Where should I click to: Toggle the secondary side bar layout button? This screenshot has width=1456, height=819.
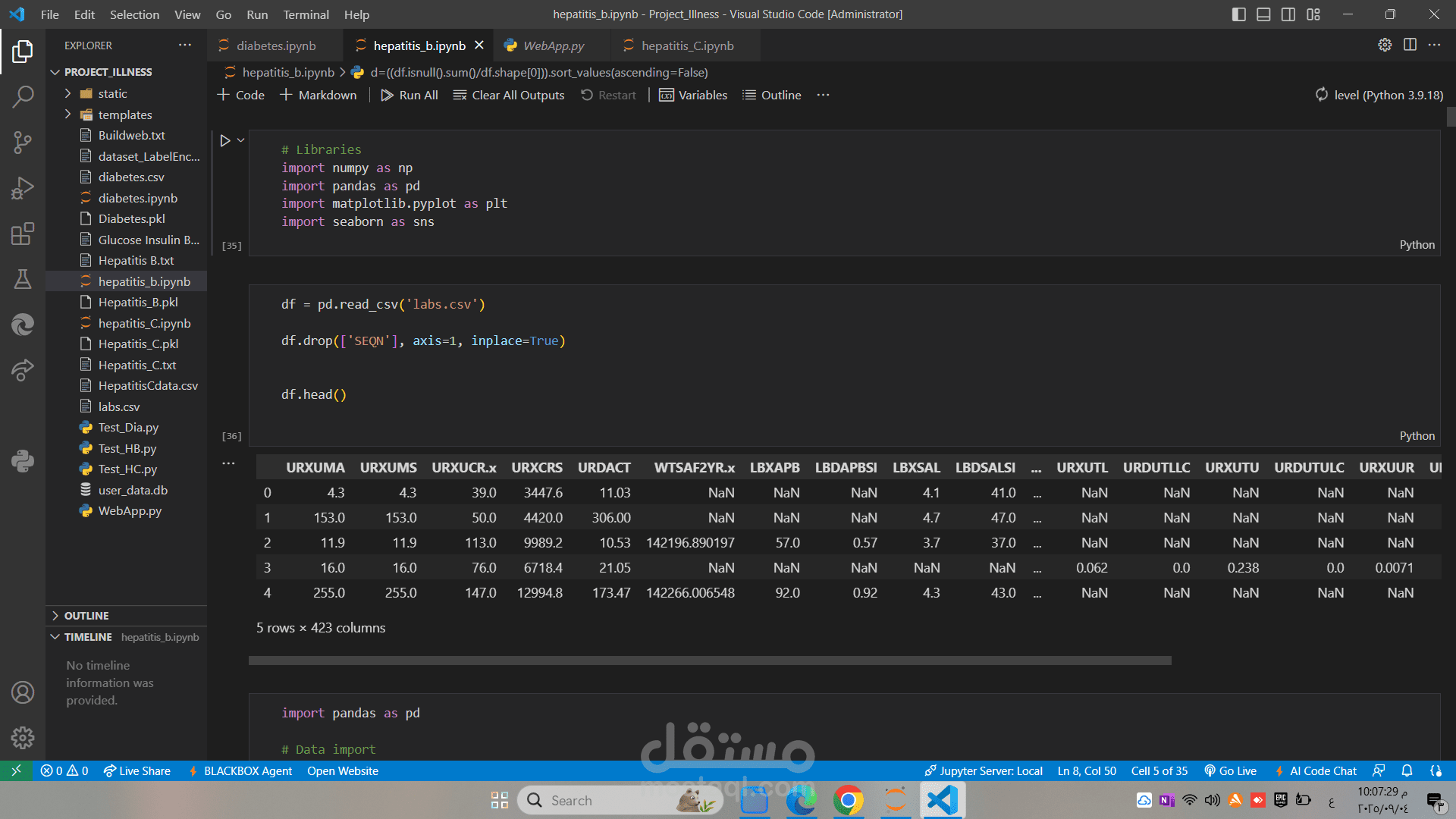point(1288,14)
